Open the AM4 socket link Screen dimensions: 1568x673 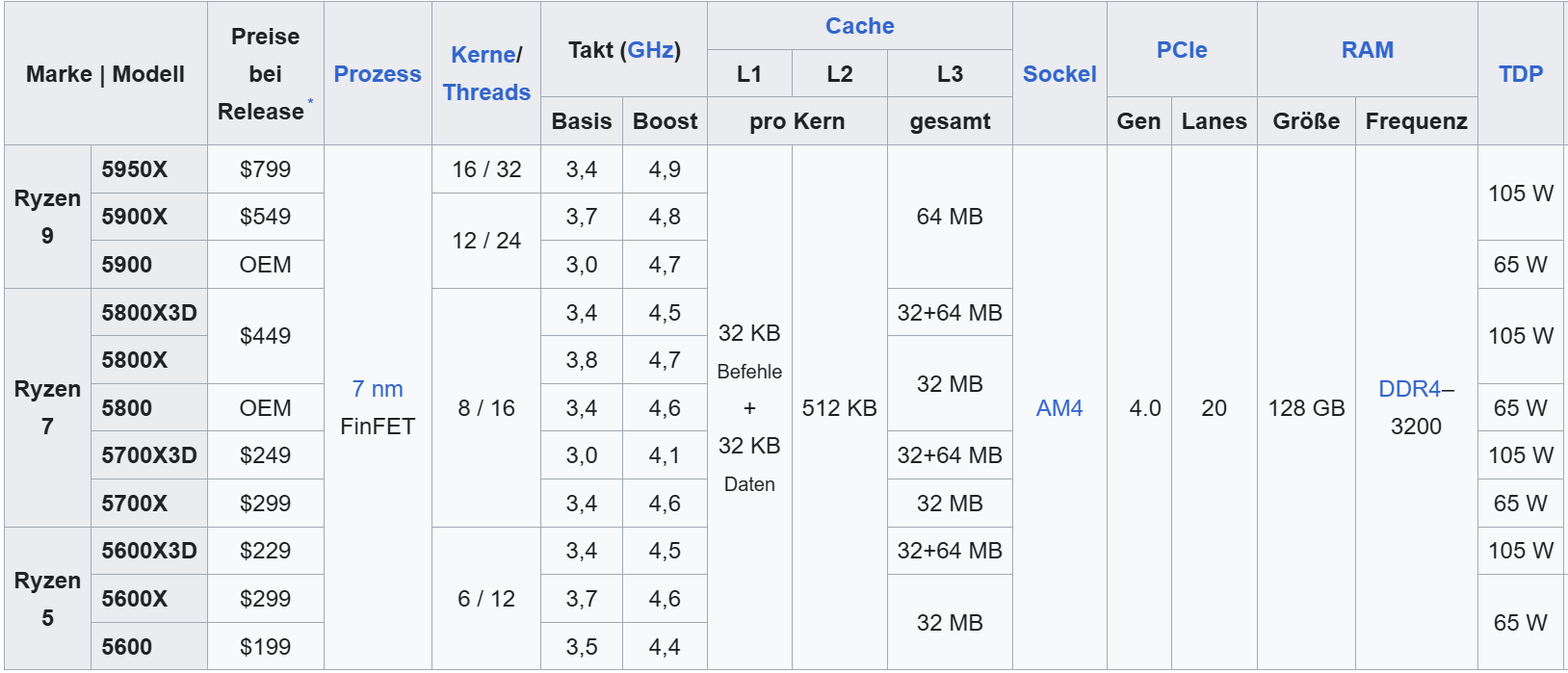click(1058, 408)
